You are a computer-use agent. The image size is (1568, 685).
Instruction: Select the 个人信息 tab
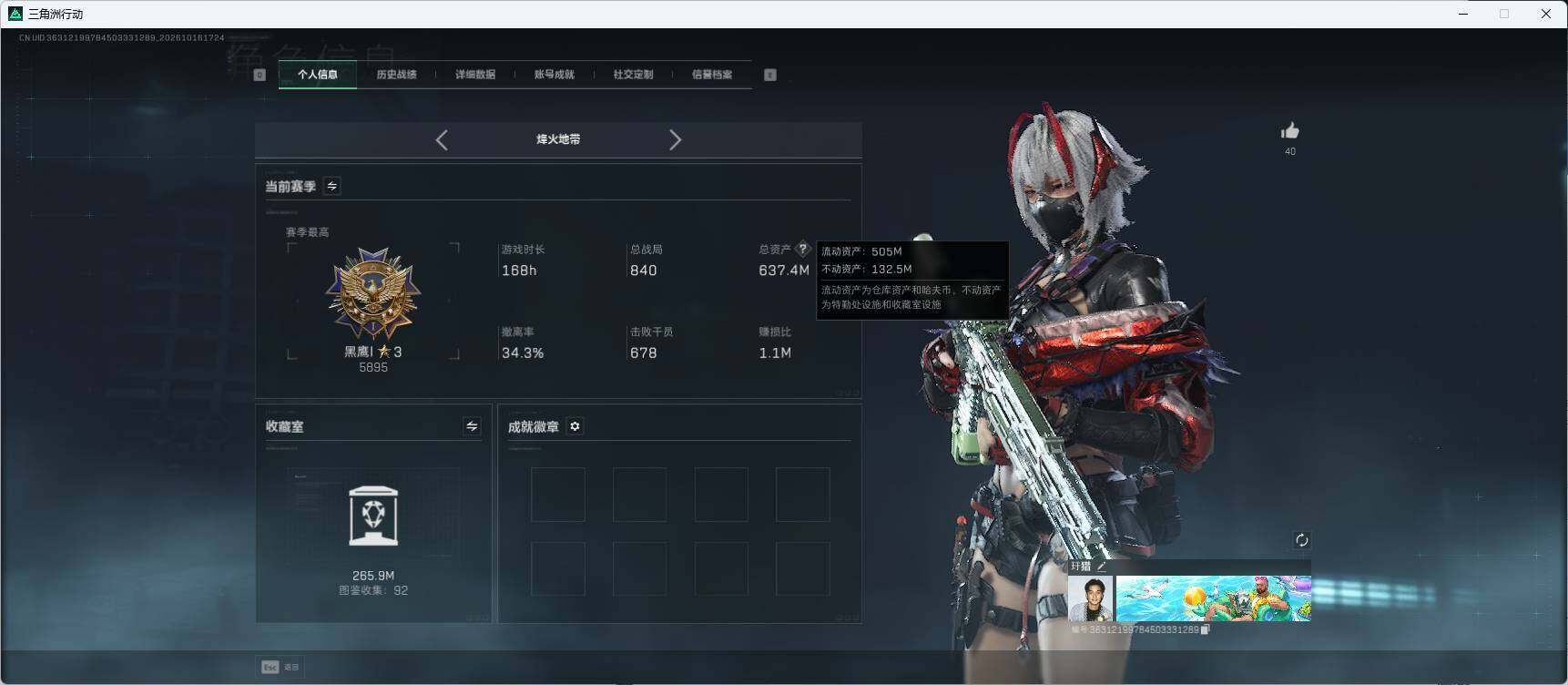point(318,75)
